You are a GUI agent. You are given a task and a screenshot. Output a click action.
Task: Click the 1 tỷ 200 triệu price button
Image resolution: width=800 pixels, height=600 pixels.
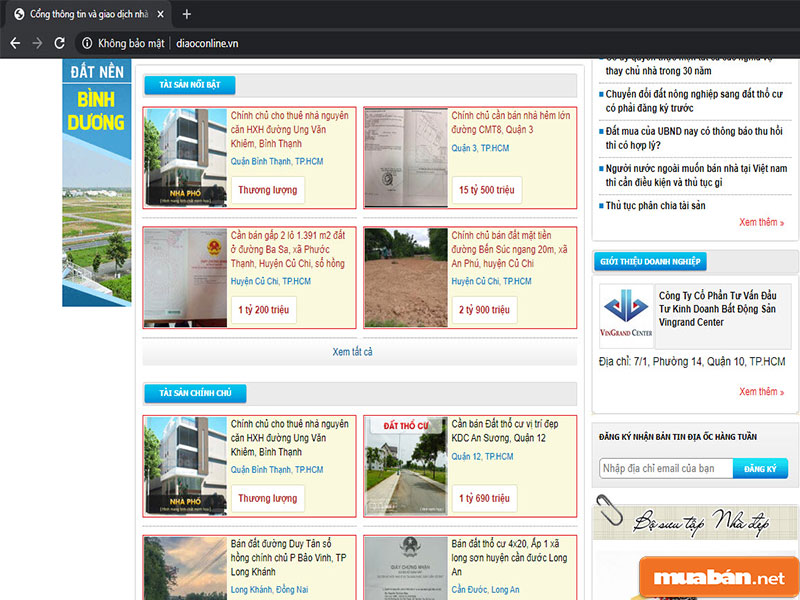[263, 310]
